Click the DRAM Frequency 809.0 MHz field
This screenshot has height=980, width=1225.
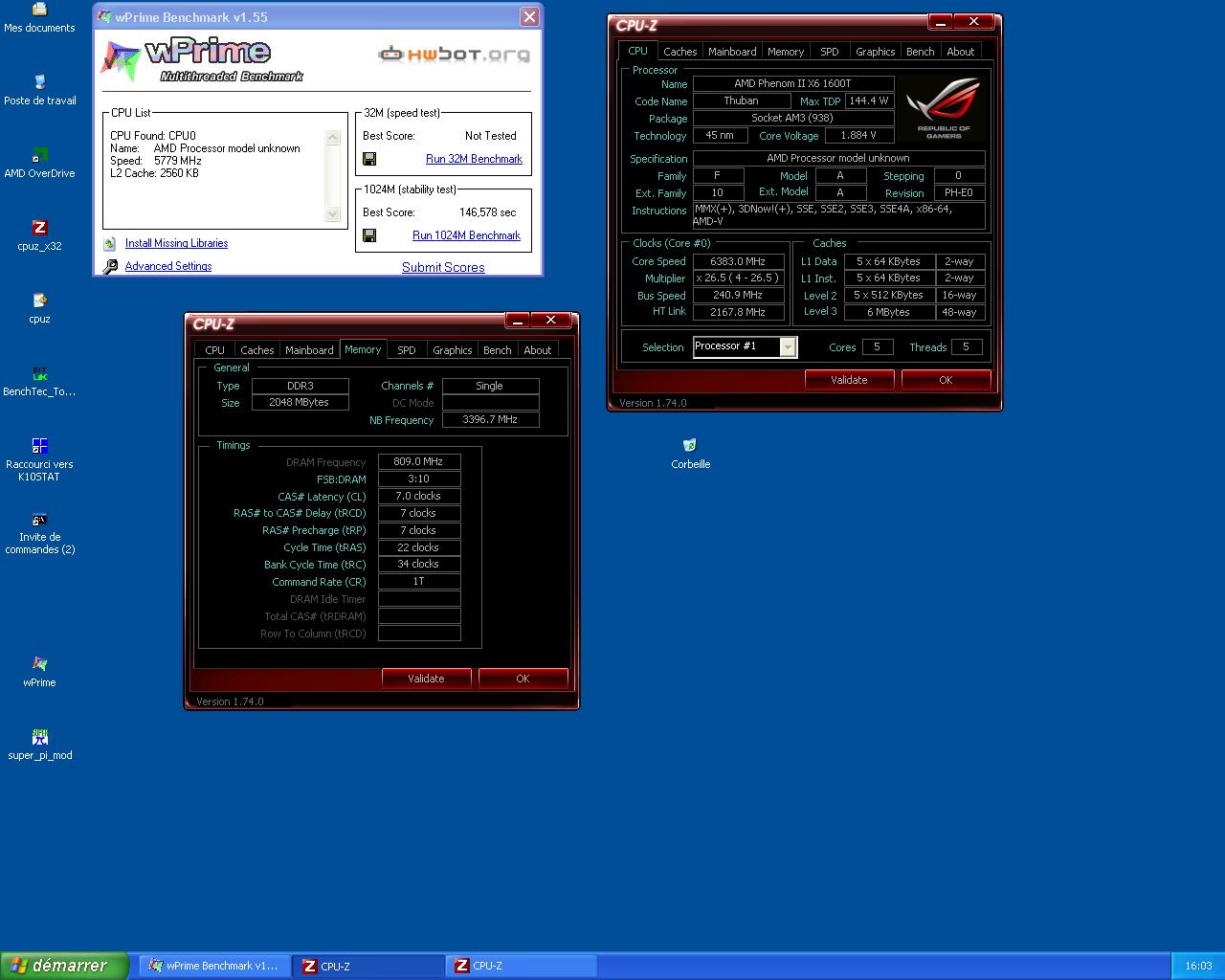[x=419, y=461]
